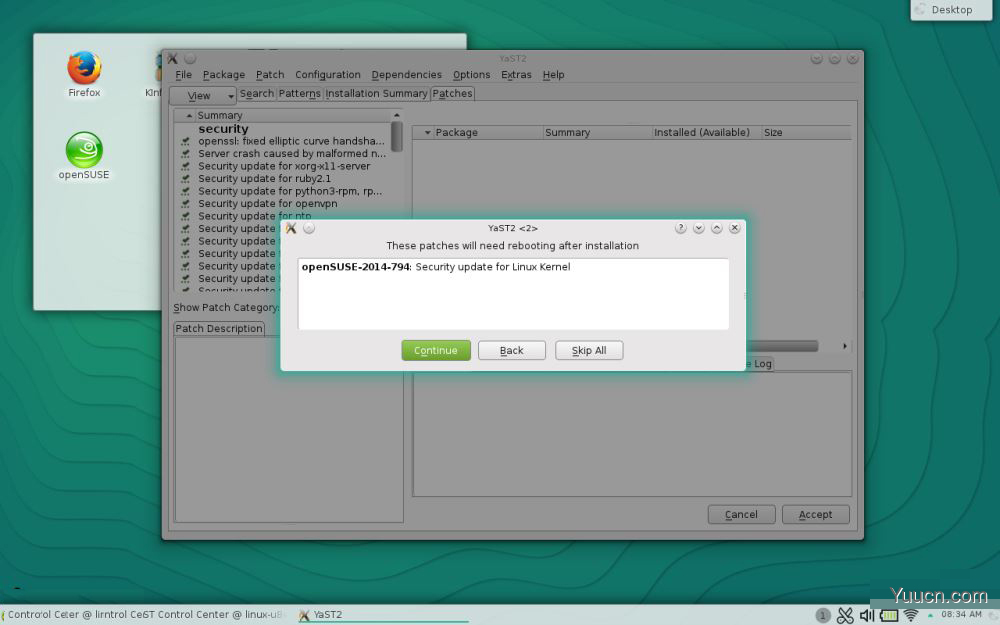Toggle the ruby2.1 security update status
The image size is (1000, 625).
click(x=185, y=179)
